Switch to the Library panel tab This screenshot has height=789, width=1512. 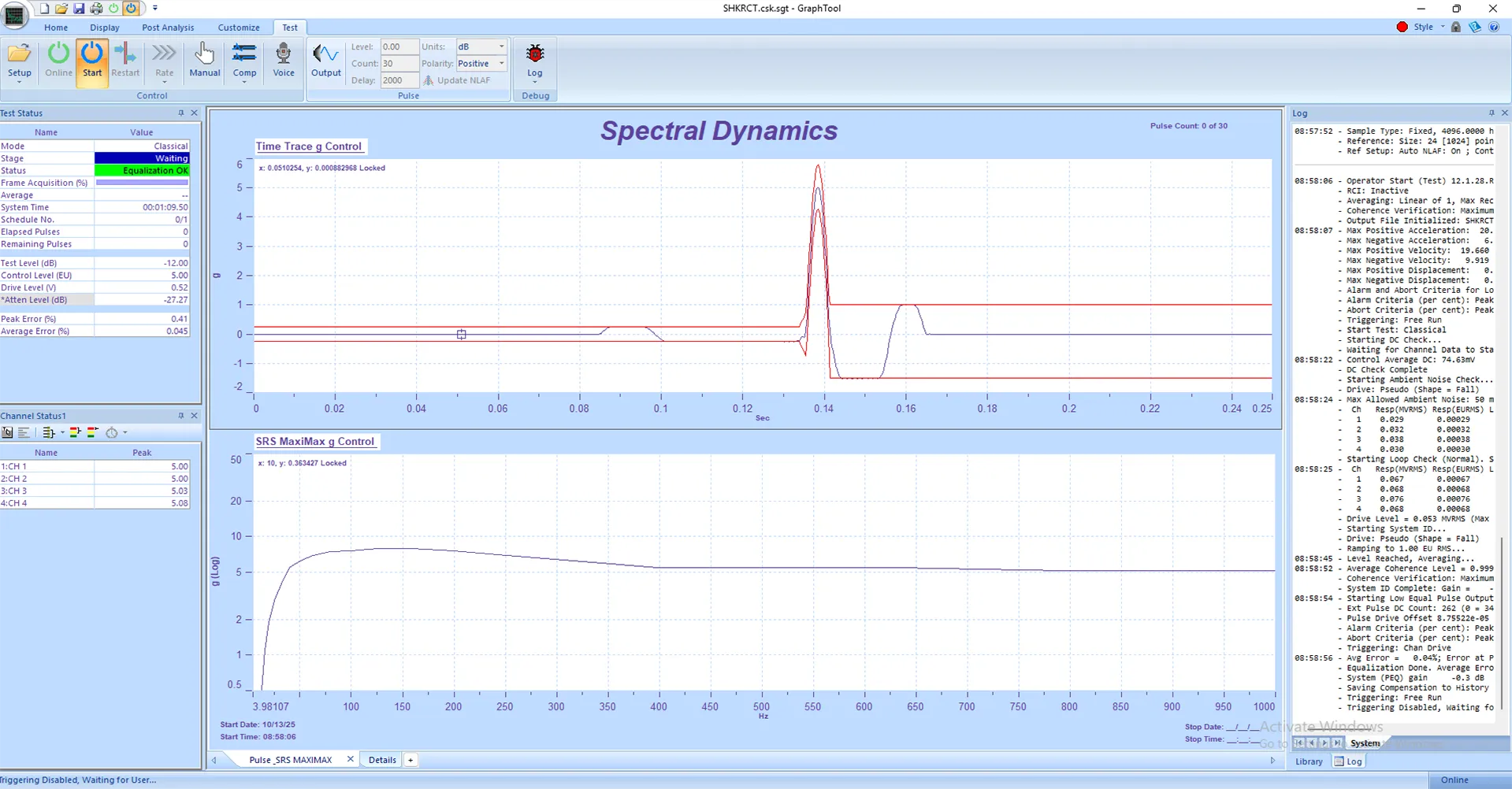coord(1309,761)
